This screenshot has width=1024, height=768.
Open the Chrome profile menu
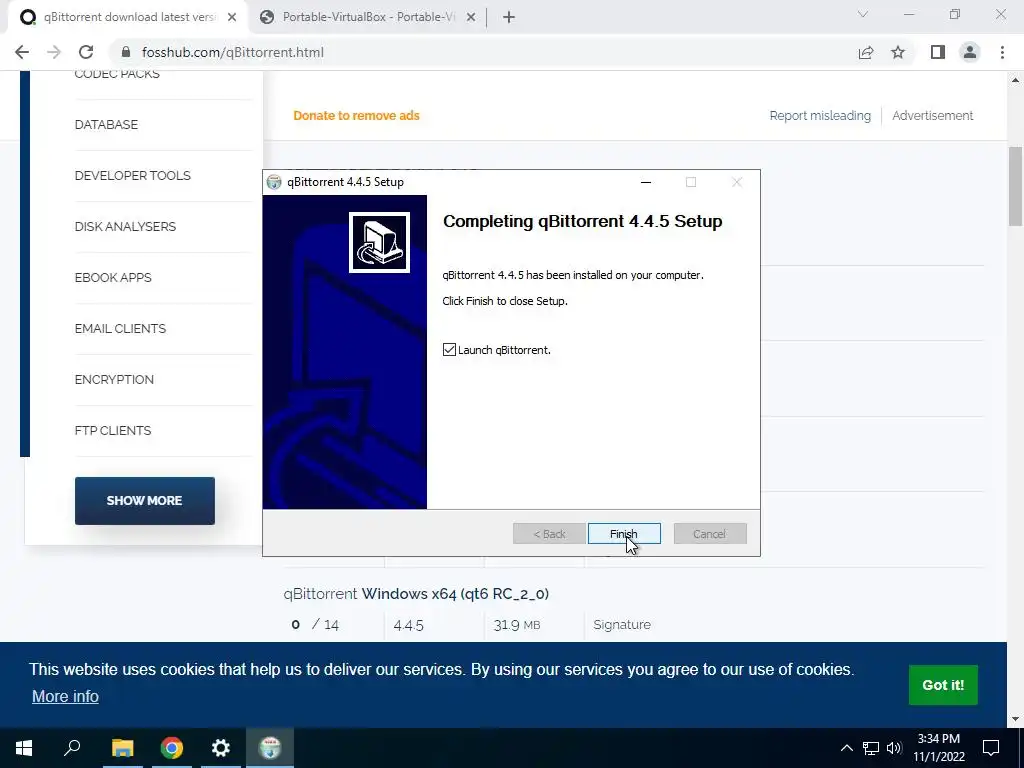point(970,52)
